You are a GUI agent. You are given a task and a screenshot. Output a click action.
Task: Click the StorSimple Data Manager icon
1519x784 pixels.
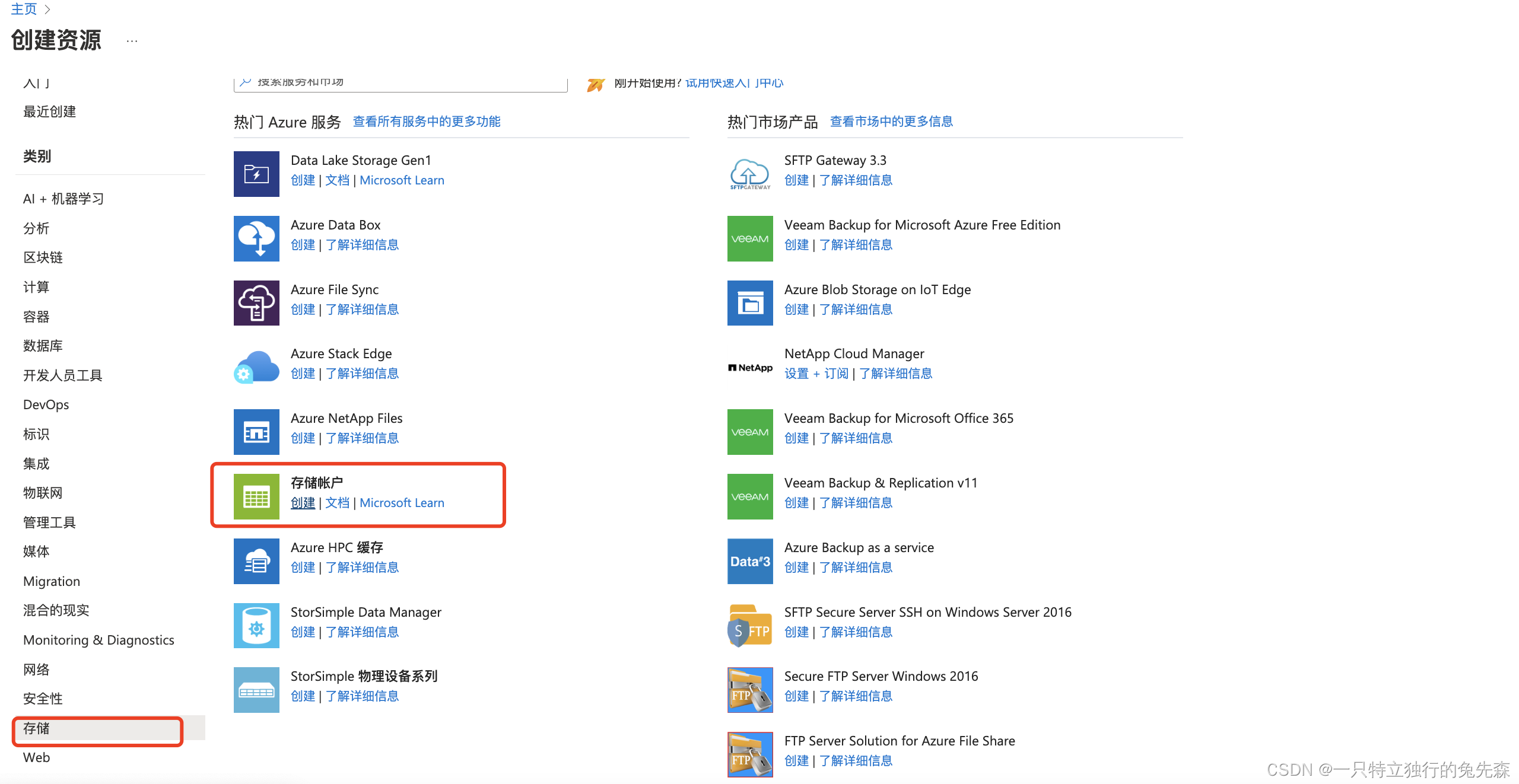tap(256, 626)
